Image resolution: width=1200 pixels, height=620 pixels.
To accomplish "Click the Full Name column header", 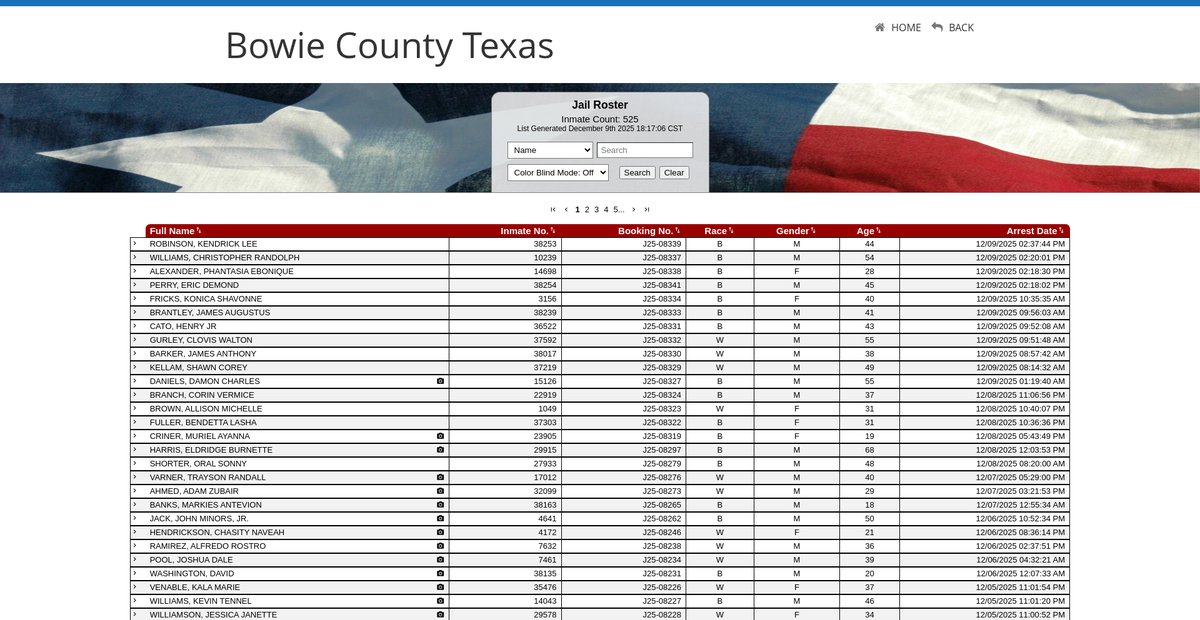I will click(172, 231).
